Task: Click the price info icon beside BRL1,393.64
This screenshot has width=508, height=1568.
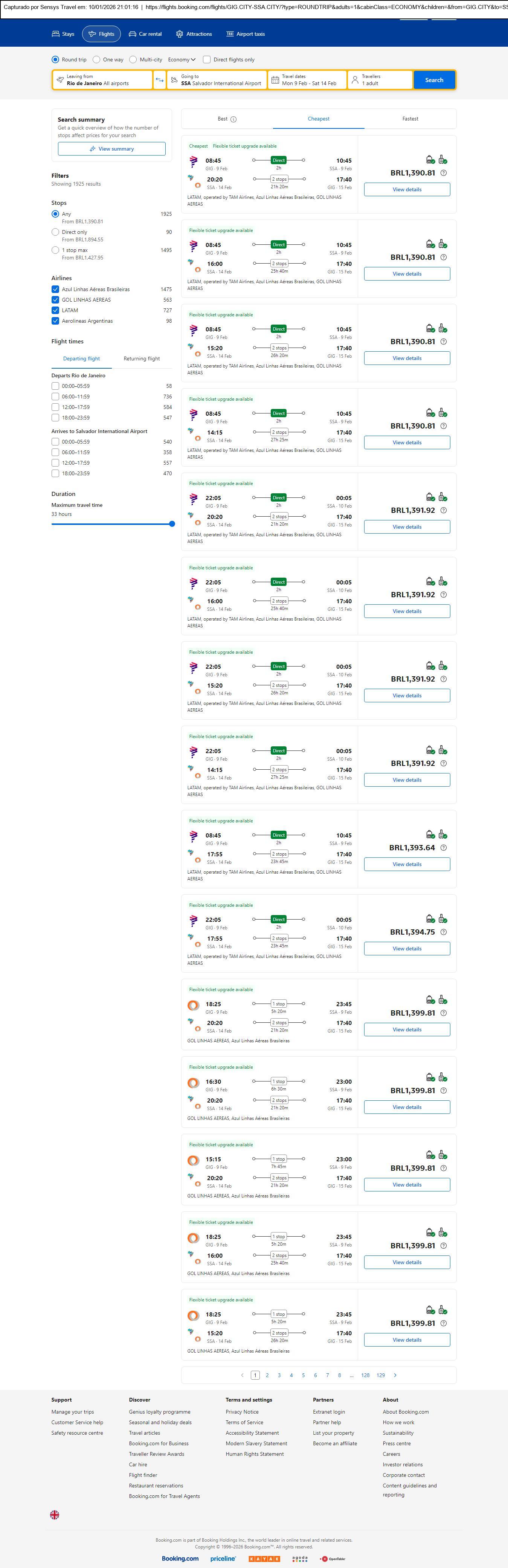Action: pyautogui.click(x=444, y=847)
